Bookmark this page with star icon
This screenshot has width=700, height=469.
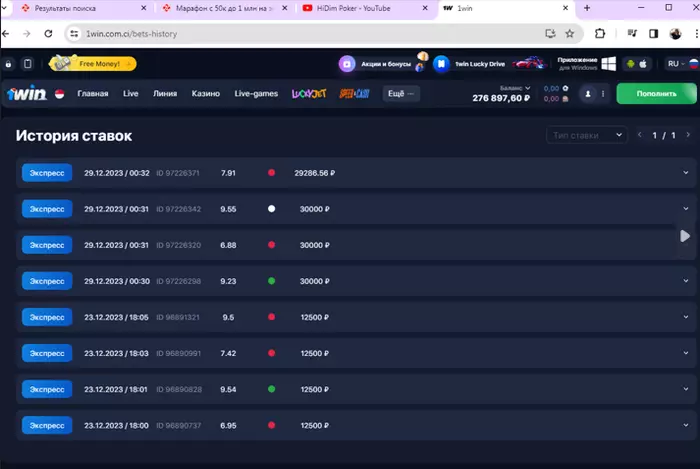tap(570, 34)
